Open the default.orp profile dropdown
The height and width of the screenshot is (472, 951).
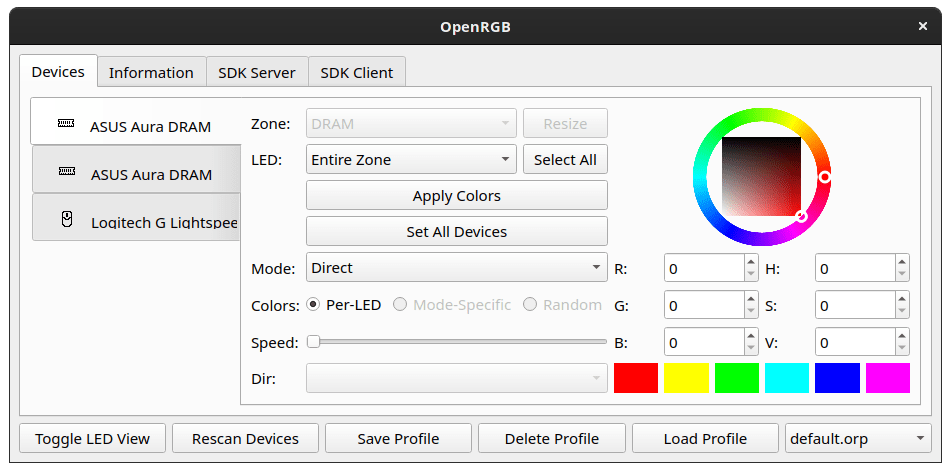coord(858,439)
